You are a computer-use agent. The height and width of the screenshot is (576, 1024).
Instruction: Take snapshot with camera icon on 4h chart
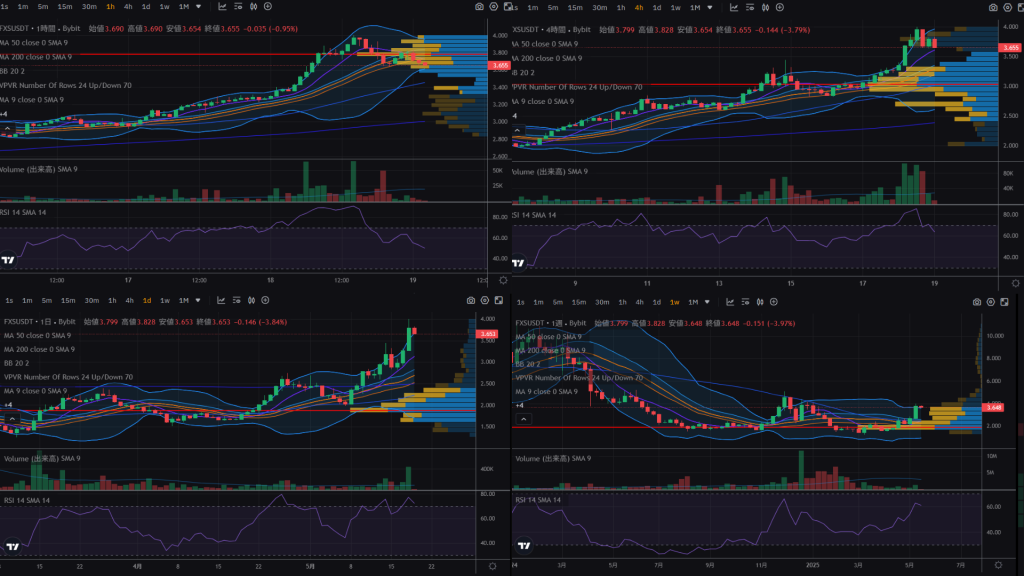pyautogui.click(x=993, y=8)
